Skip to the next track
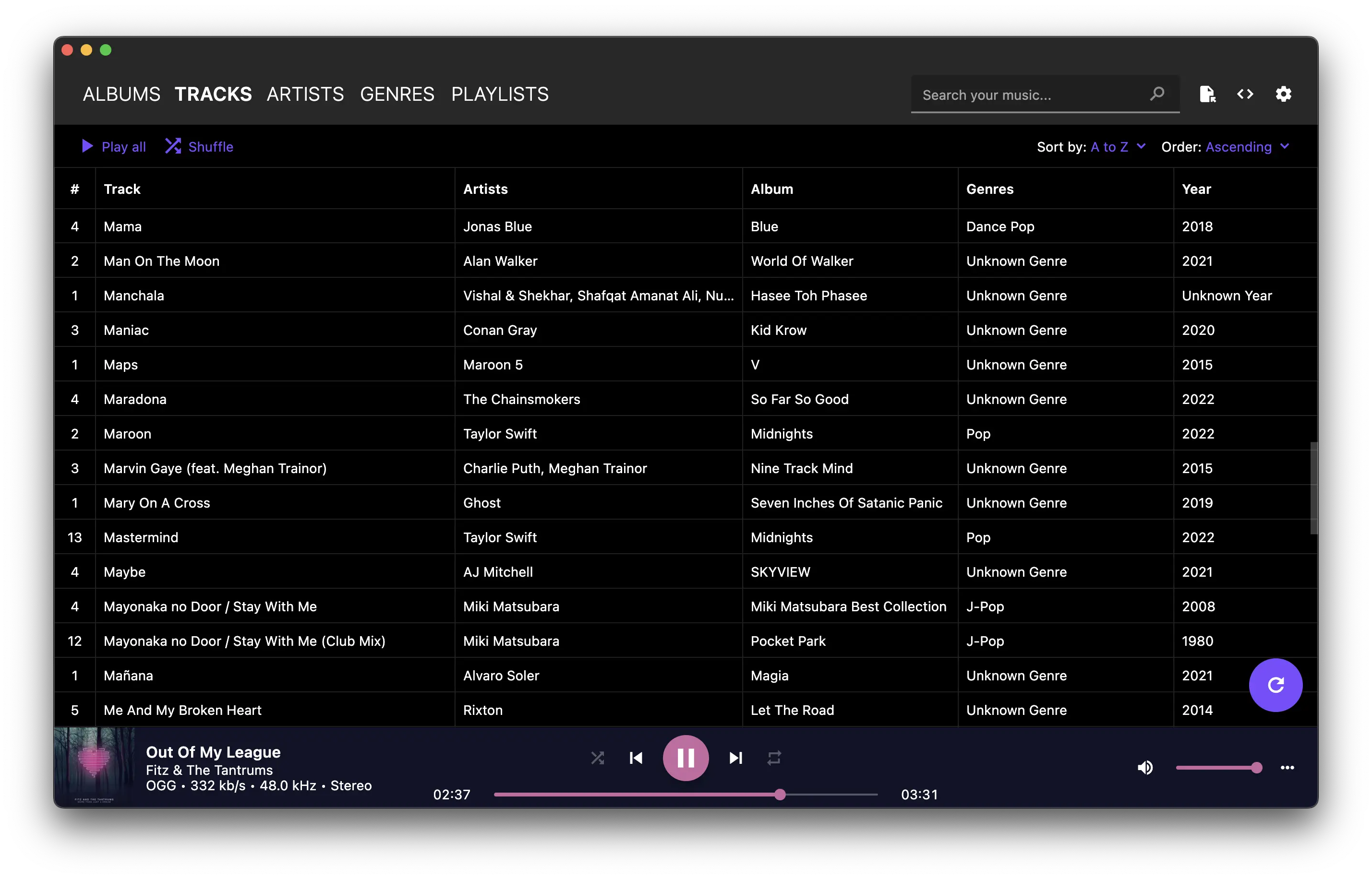 (735, 758)
